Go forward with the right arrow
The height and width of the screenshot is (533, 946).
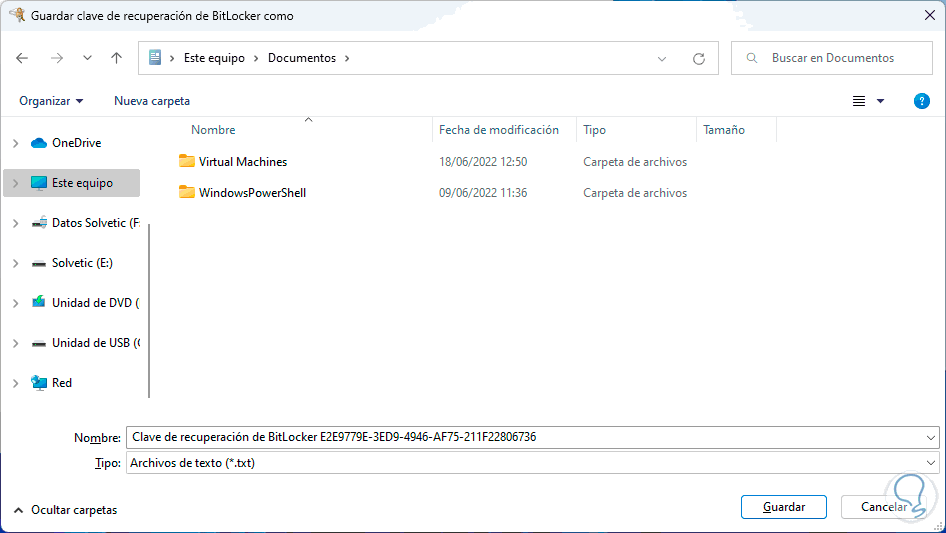(57, 58)
